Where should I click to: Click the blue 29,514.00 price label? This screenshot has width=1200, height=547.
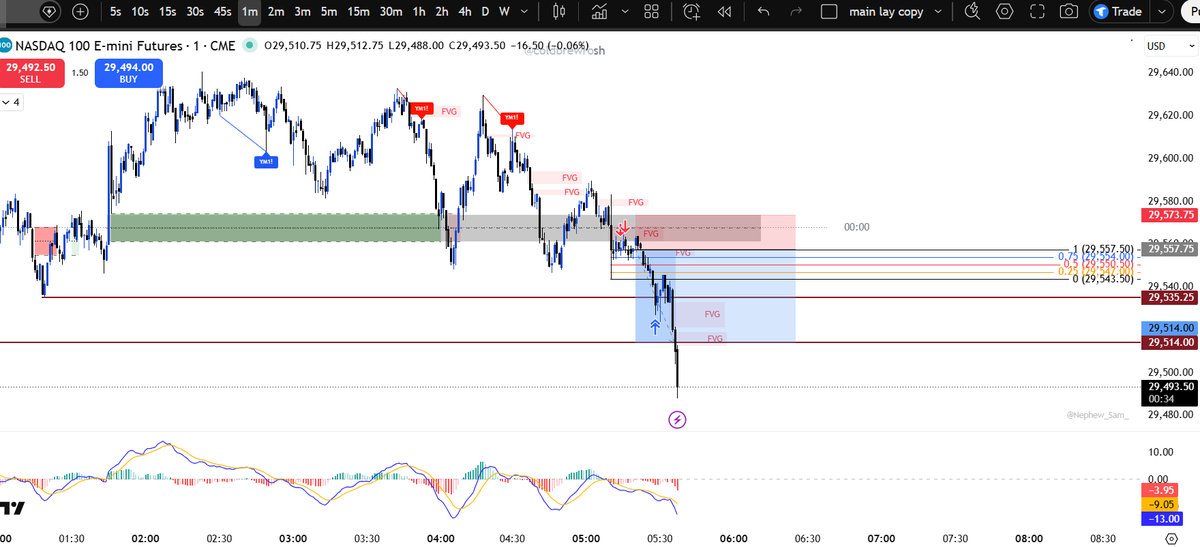[1169, 328]
